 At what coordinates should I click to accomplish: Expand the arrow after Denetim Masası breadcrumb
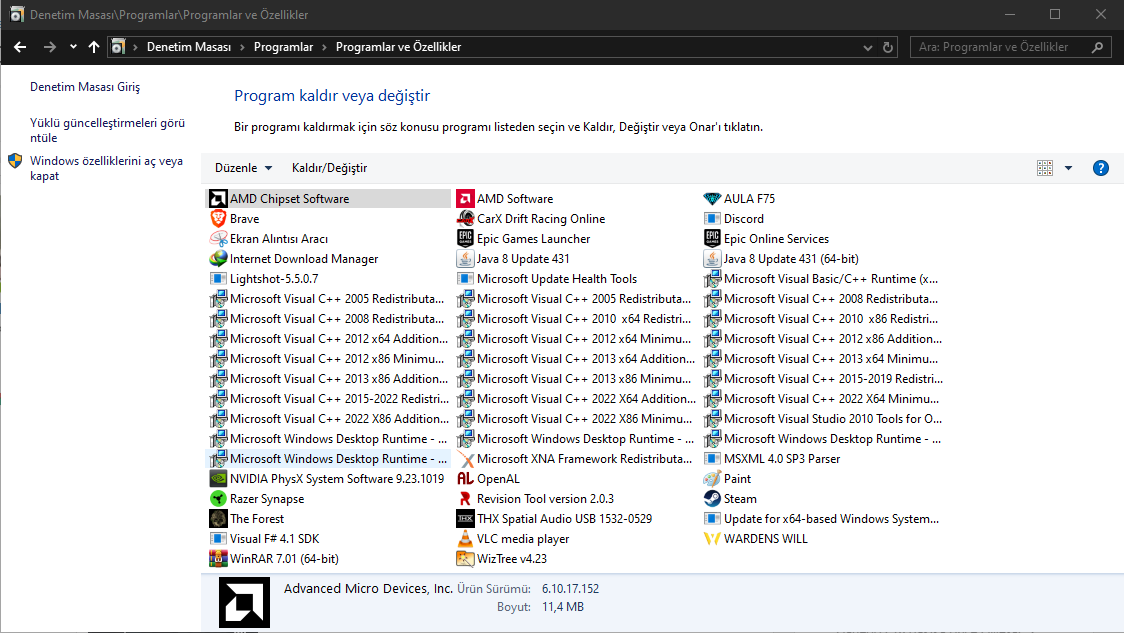[x=242, y=47]
